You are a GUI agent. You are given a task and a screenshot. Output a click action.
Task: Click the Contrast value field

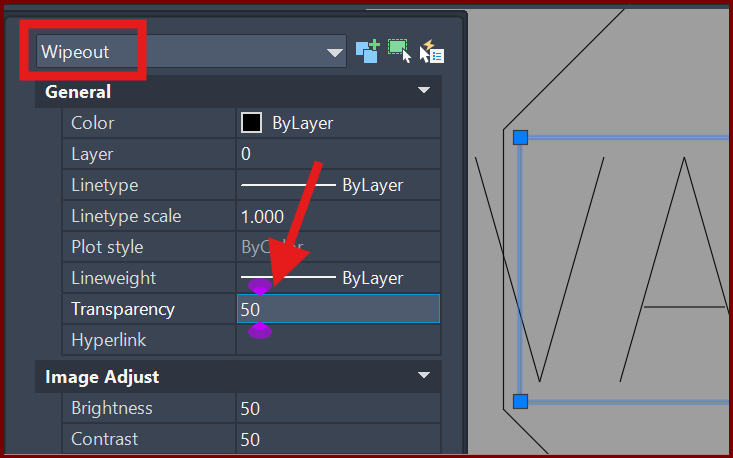337,439
